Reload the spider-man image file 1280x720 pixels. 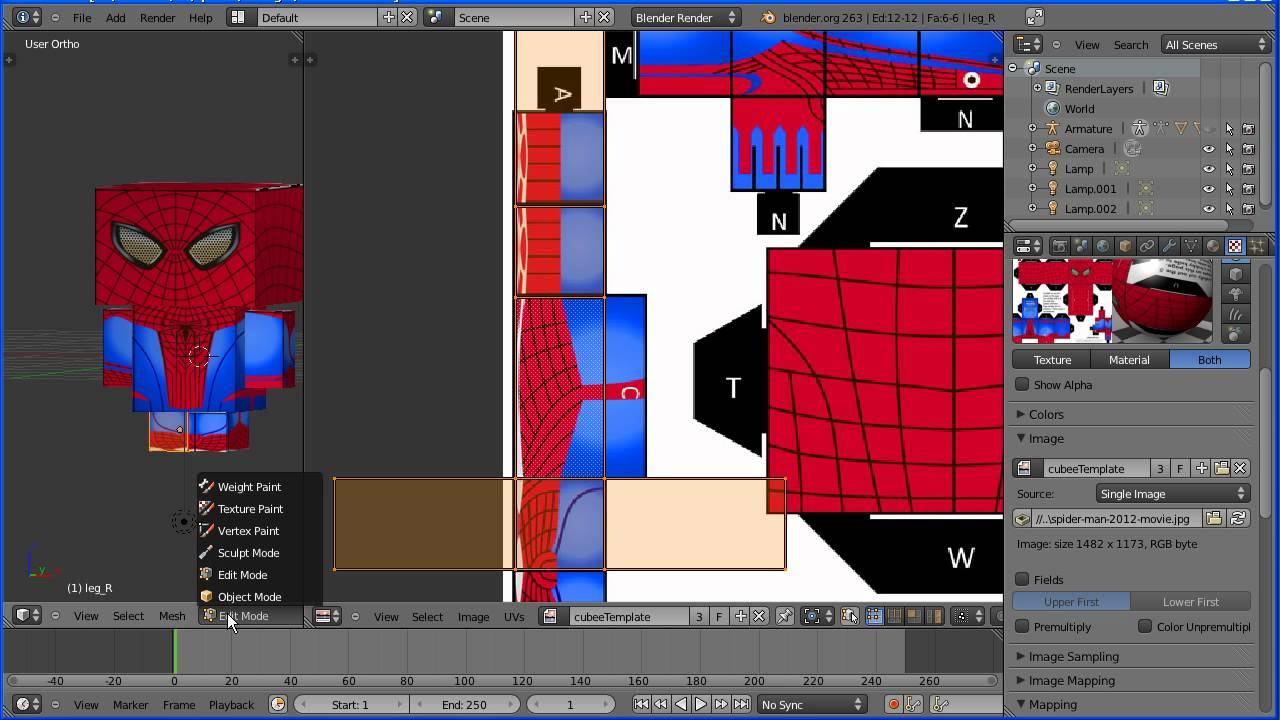[x=1238, y=519]
